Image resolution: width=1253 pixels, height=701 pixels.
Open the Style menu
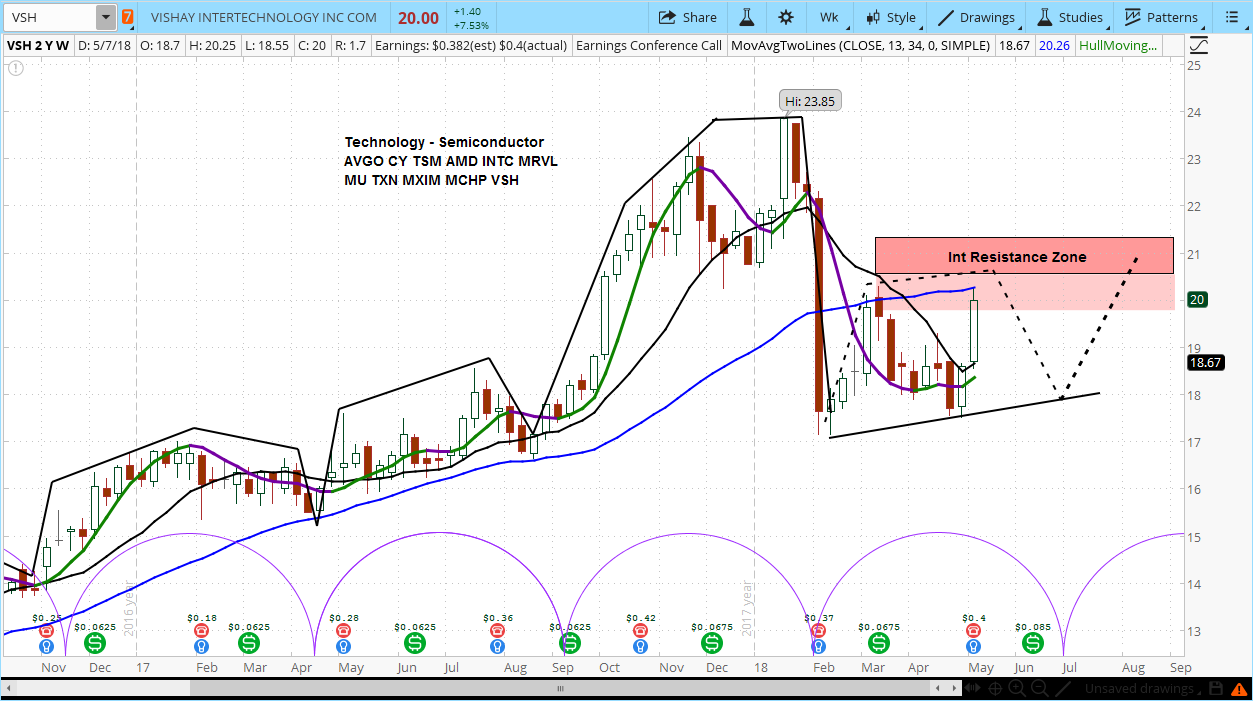(891, 17)
